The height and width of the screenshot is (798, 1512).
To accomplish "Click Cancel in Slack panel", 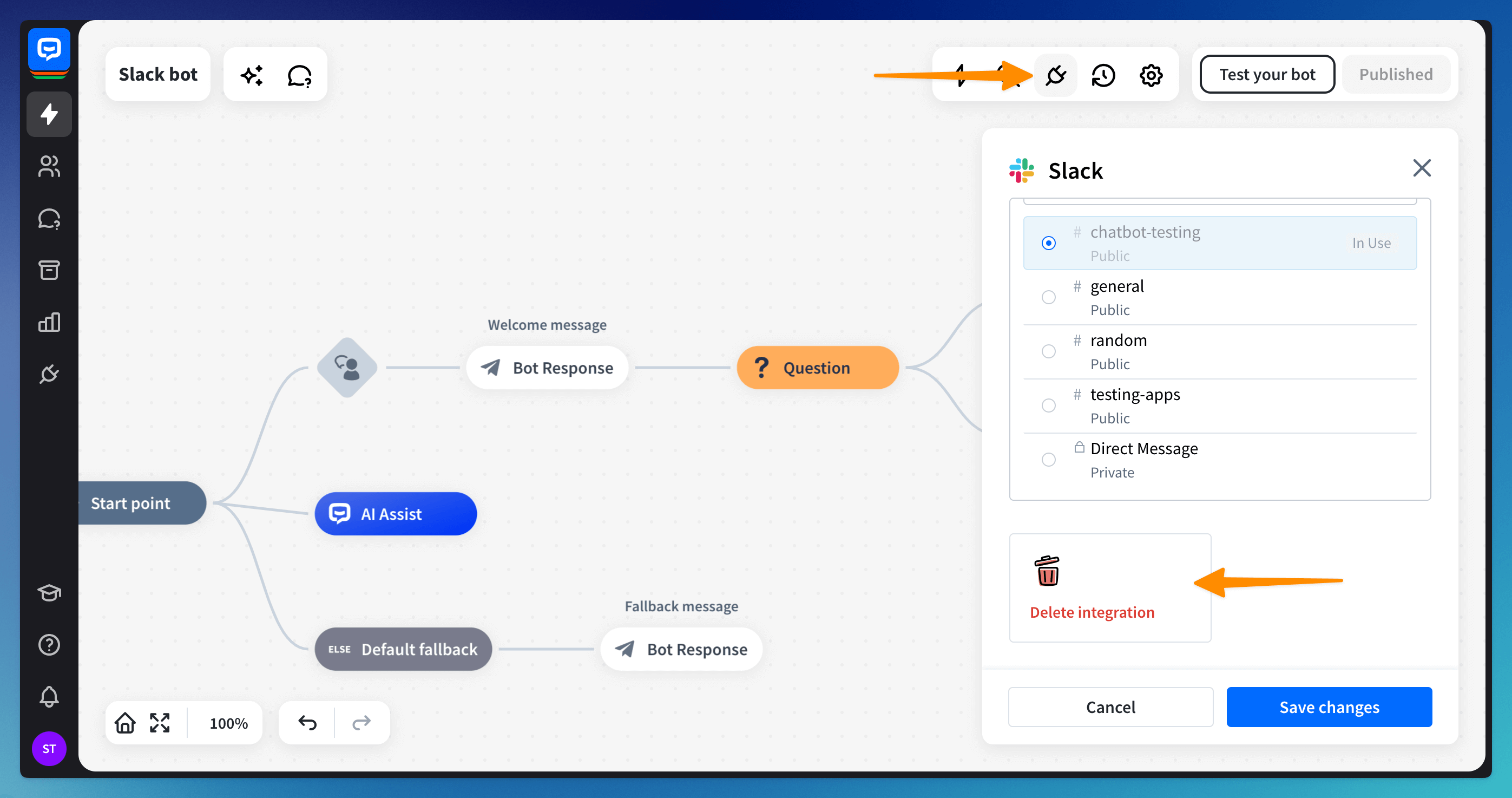I will point(1110,707).
